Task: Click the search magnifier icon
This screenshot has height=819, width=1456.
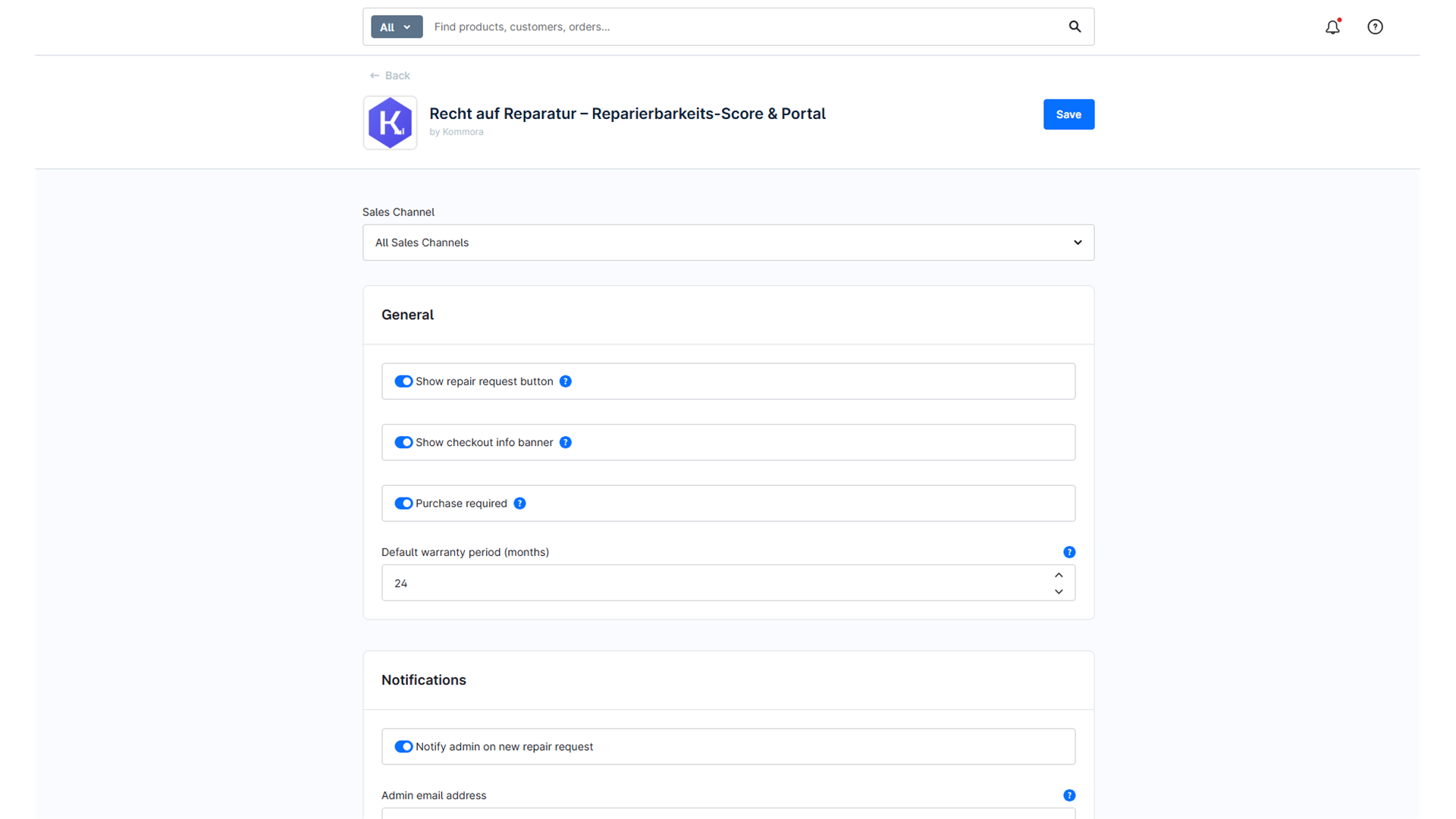Action: [1075, 27]
